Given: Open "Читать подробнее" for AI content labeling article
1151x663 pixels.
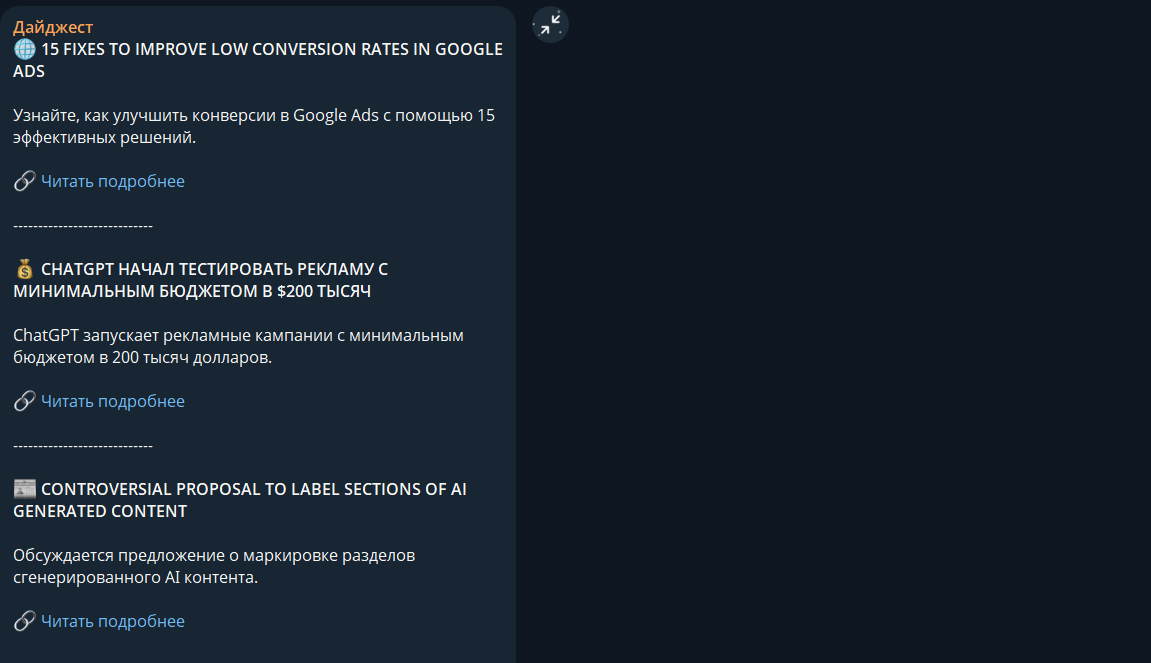Looking at the screenshot, I should click(113, 621).
